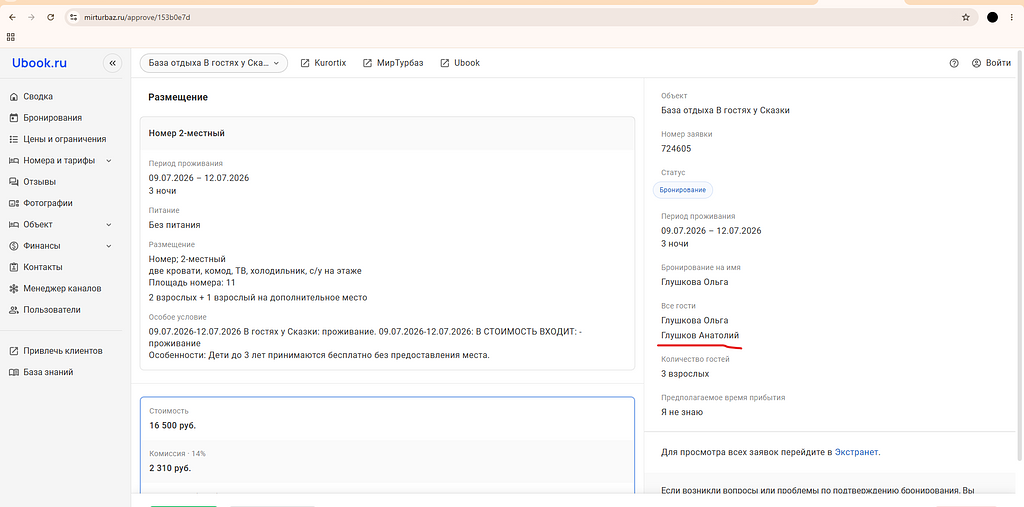Expand the Номера и тарифы submenu chevron

click(x=108, y=161)
